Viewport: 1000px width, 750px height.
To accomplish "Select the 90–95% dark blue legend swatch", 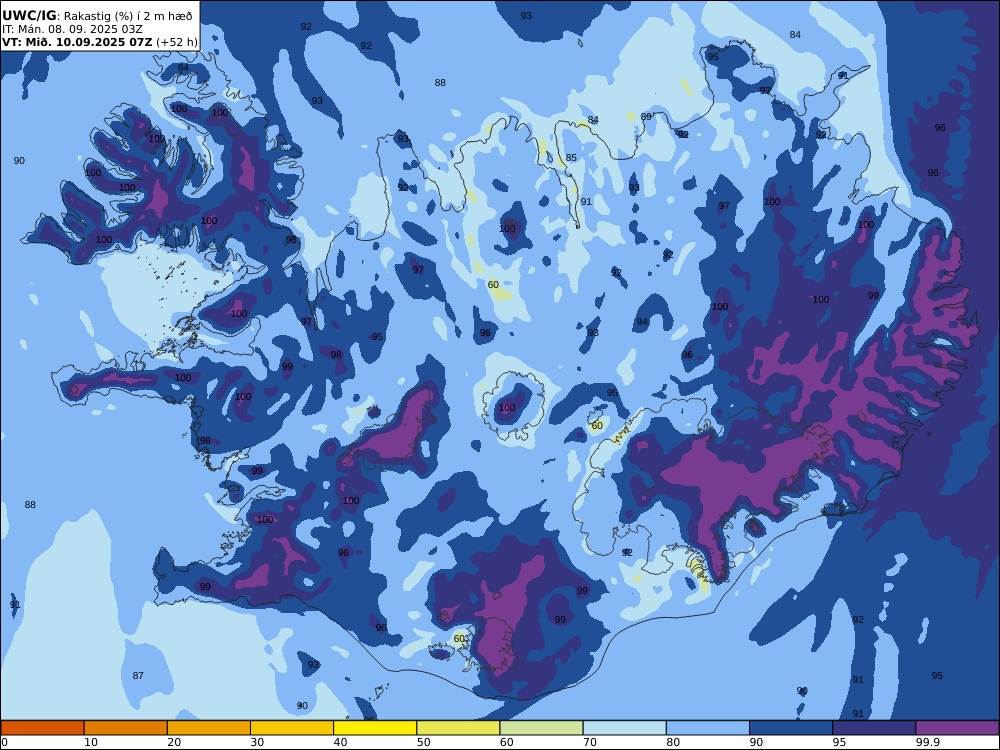I will (x=791, y=728).
